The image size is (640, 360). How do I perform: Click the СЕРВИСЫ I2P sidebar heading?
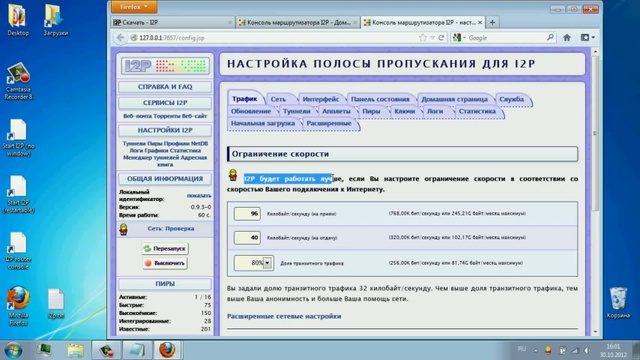click(165, 103)
